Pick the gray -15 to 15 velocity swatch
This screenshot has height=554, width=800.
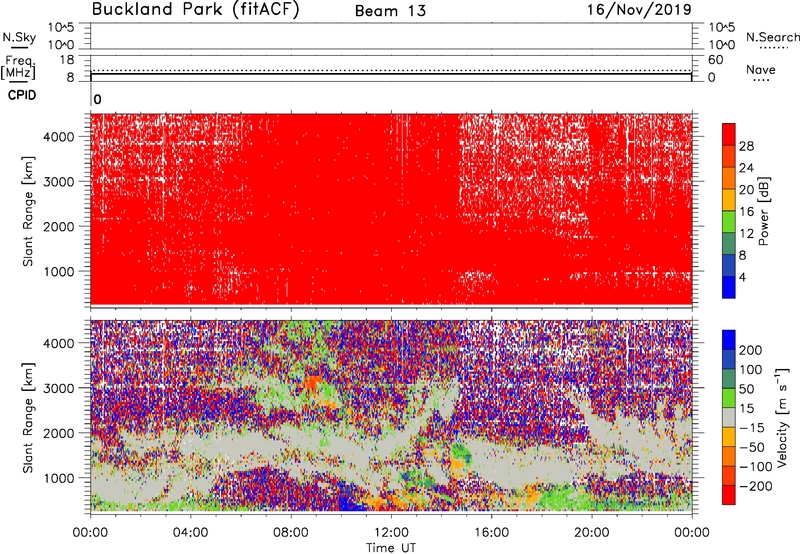[729, 417]
